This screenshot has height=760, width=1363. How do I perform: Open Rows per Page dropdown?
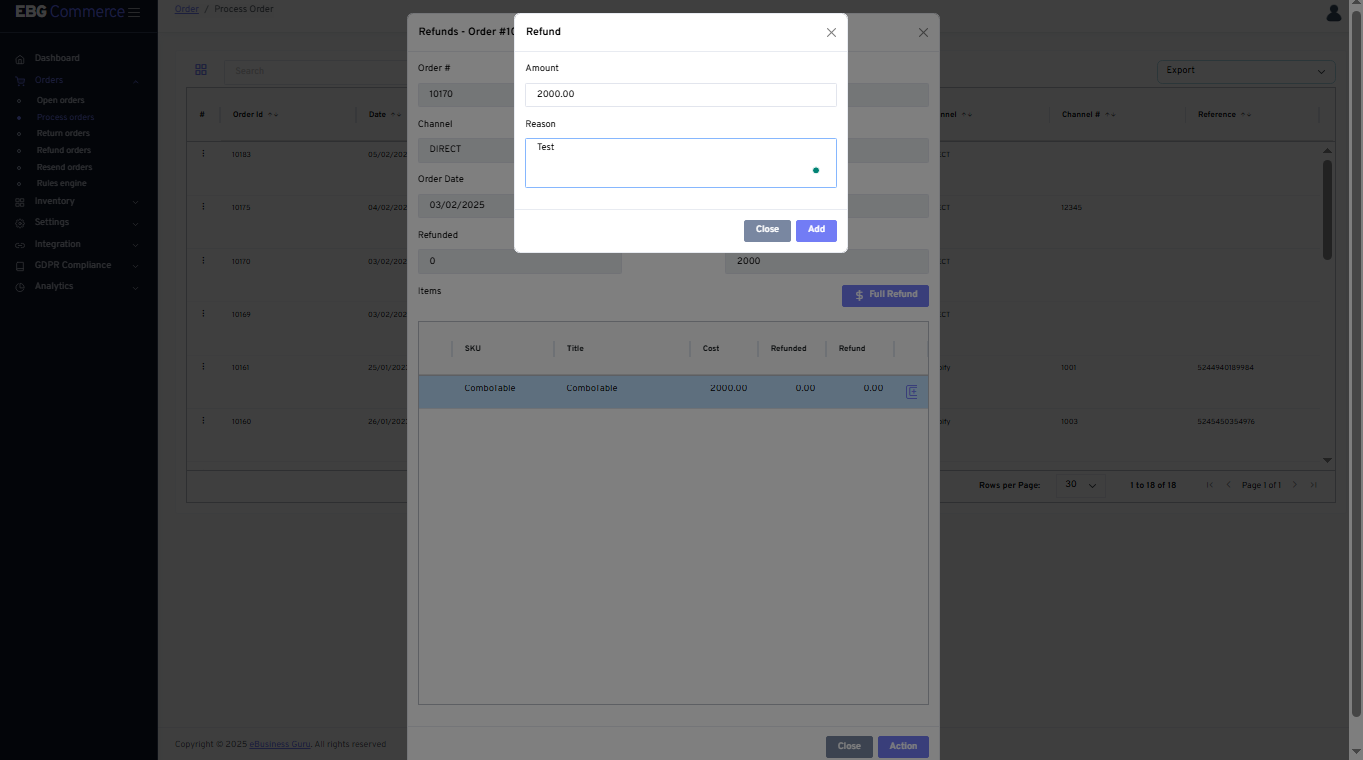pyautogui.click(x=1080, y=485)
